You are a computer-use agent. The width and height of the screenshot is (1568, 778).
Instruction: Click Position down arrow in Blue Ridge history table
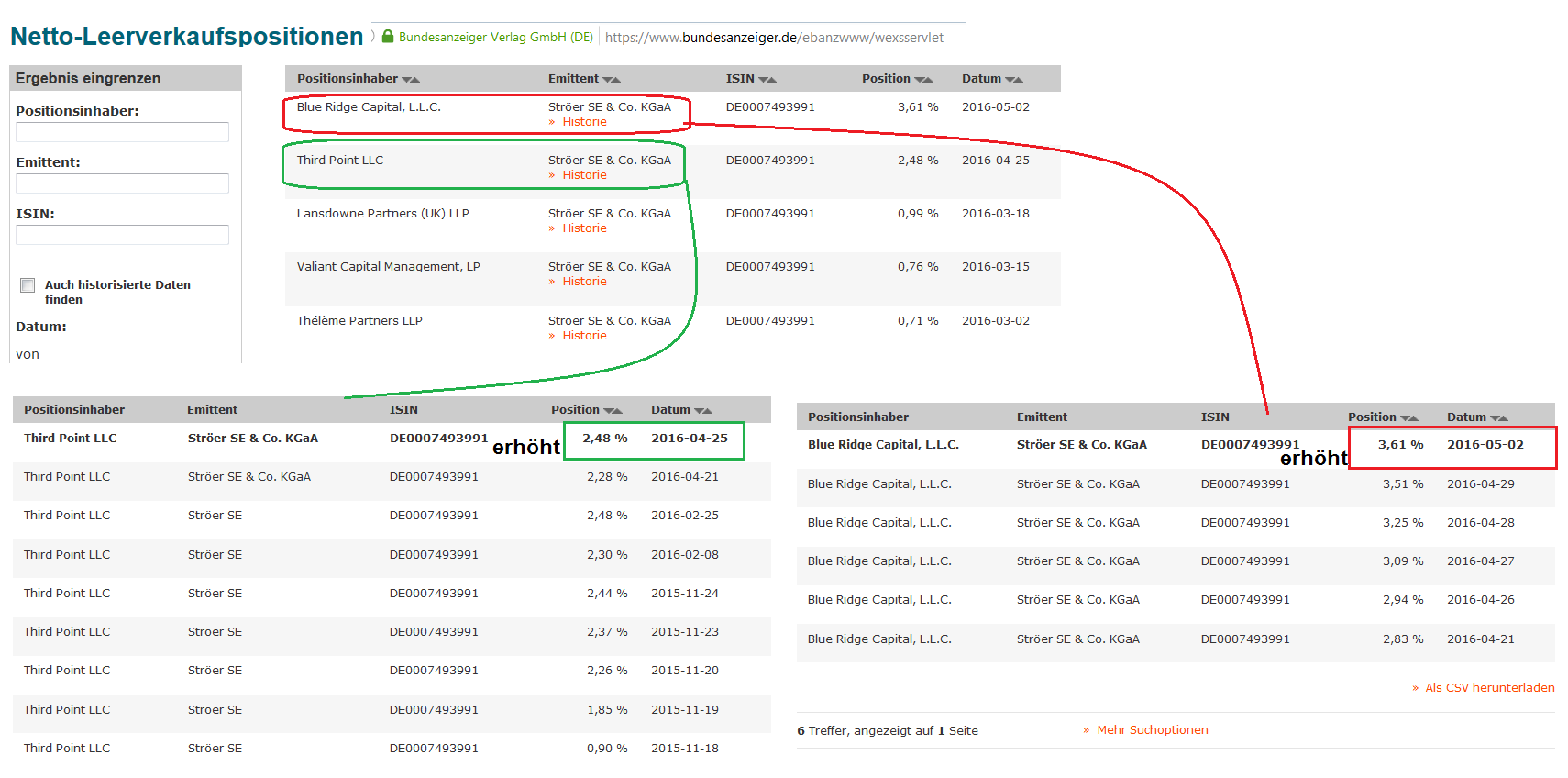coord(1404,418)
